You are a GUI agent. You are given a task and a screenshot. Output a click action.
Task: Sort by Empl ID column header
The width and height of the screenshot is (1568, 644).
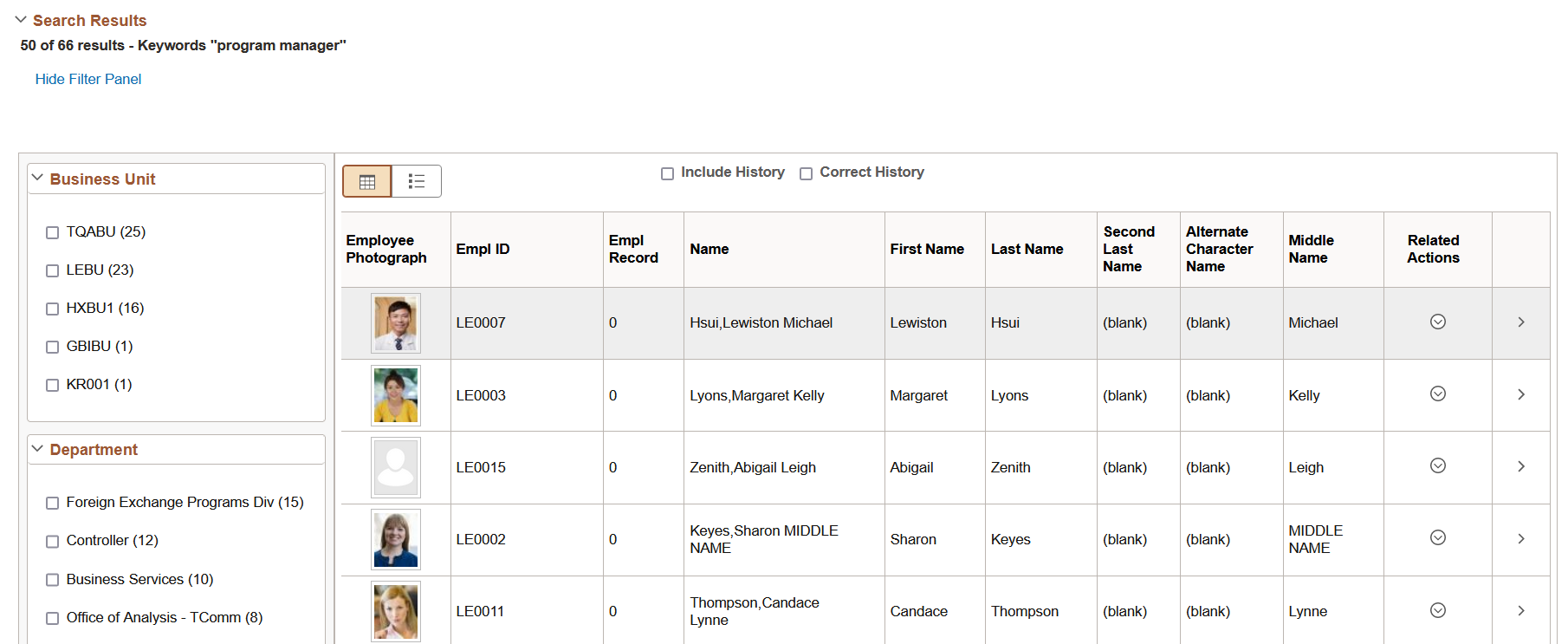pyautogui.click(x=483, y=249)
